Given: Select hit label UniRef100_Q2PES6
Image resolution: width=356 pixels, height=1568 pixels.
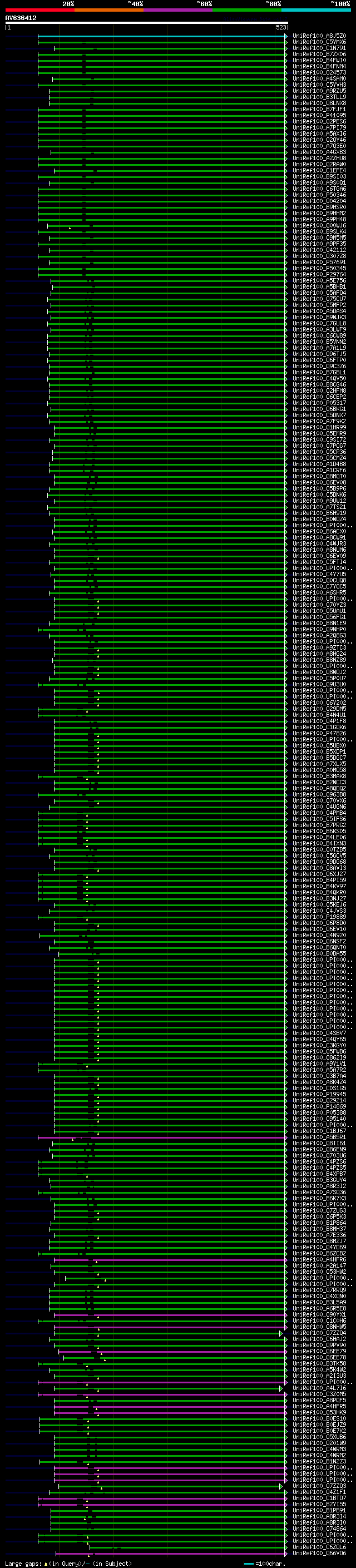Looking at the screenshot, I should pos(319,121).
